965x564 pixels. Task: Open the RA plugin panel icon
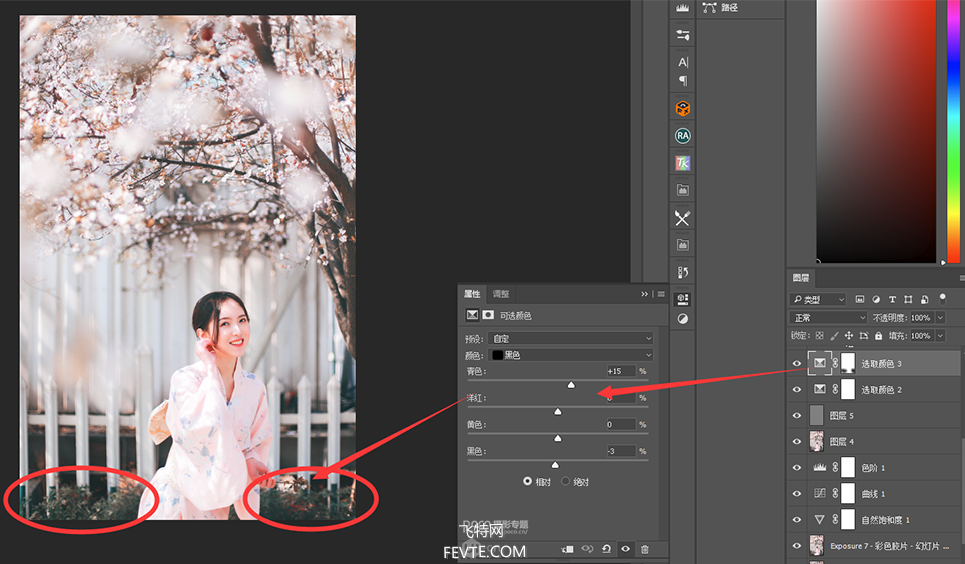[x=683, y=136]
